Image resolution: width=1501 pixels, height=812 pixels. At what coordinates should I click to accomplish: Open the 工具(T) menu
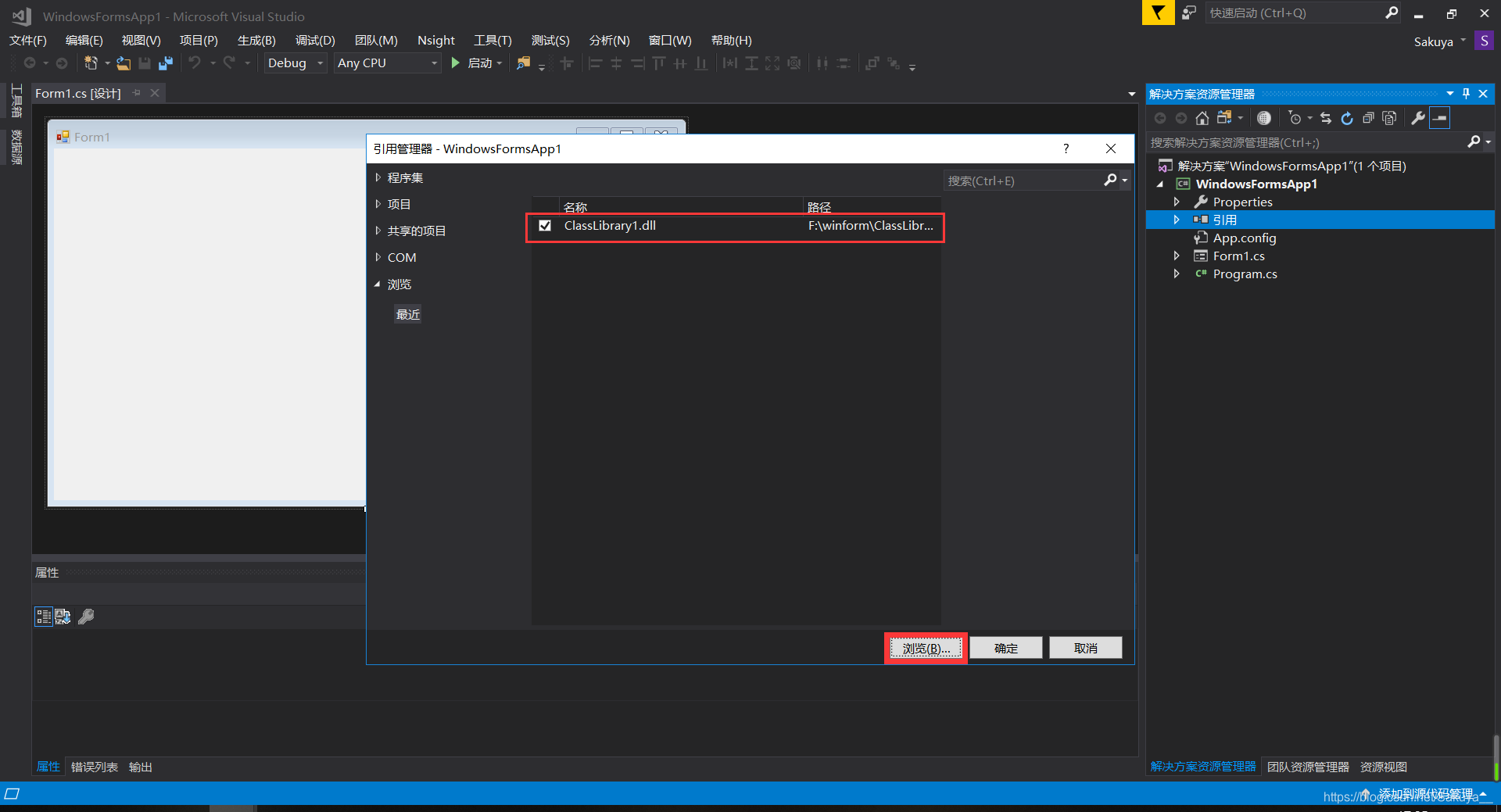pyautogui.click(x=493, y=41)
